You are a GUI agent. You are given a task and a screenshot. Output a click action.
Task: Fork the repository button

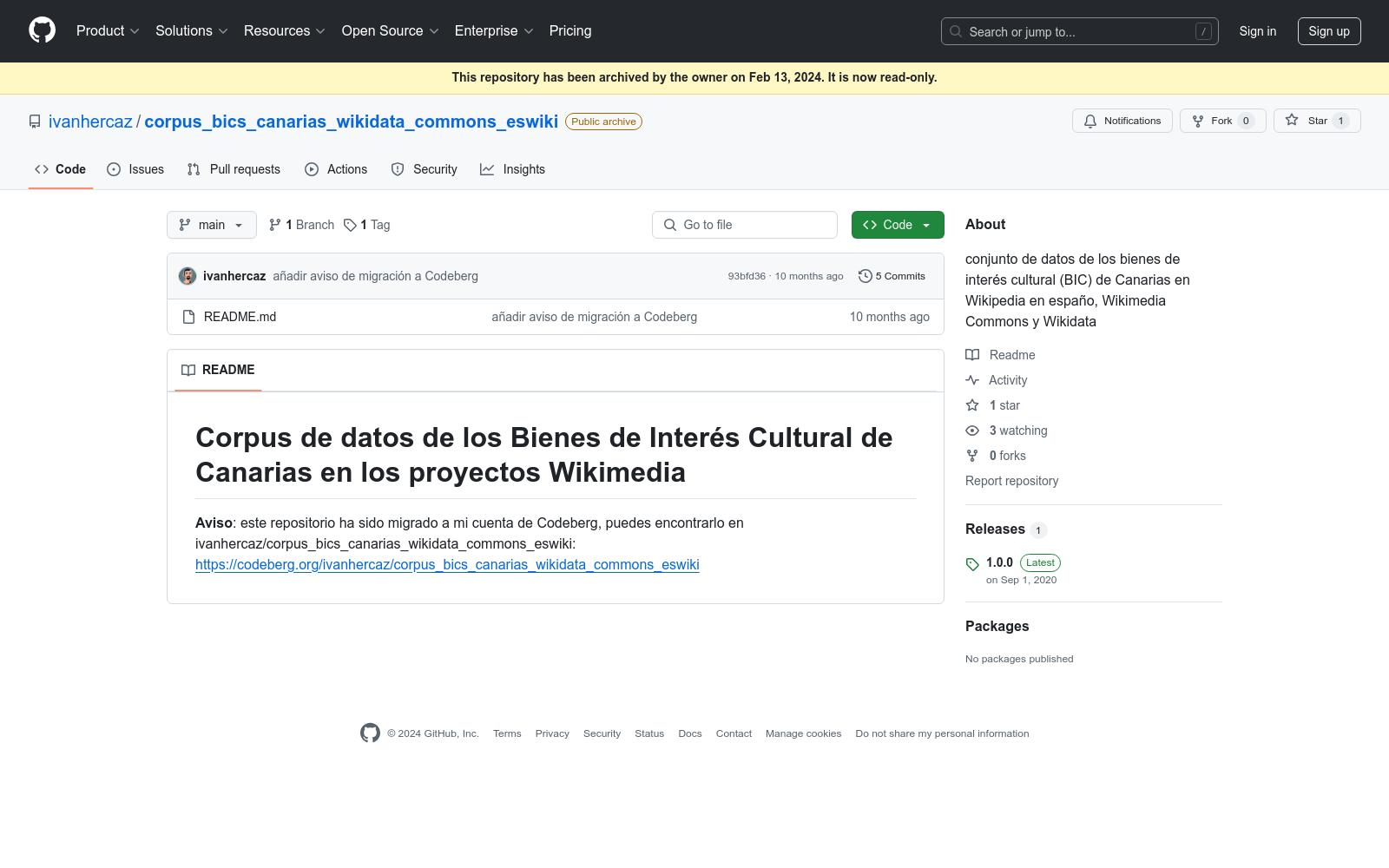[1222, 121]
